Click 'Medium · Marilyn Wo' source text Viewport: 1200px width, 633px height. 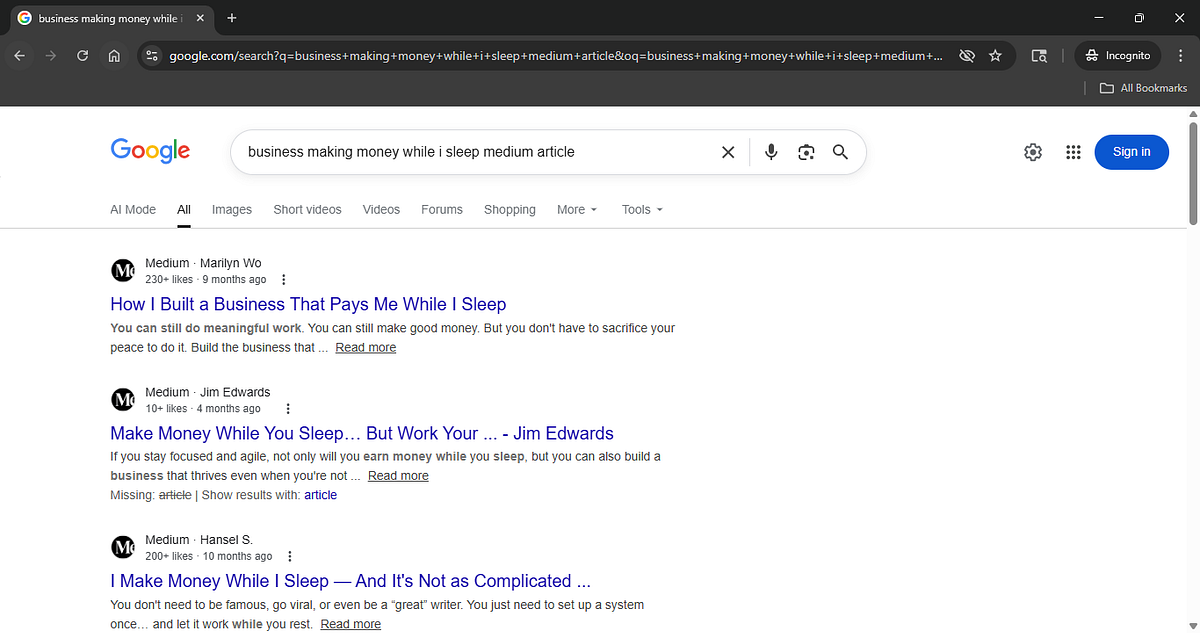tap(203, 264)
